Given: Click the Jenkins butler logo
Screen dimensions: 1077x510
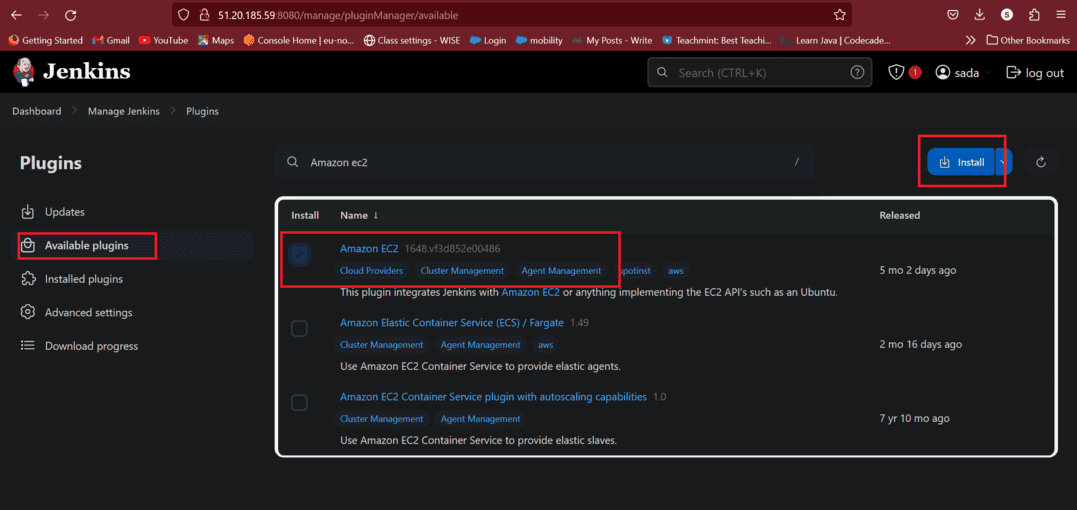Looking at the screenshot, I should click(x=23, y=72).
